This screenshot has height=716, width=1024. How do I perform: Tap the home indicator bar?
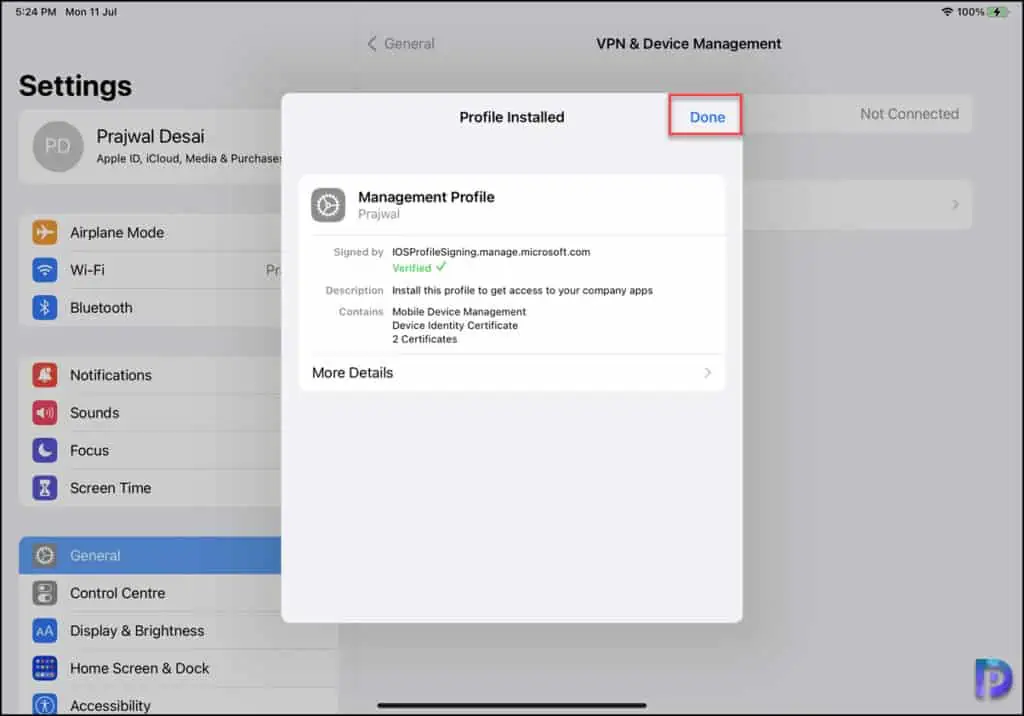click(511, 706)
